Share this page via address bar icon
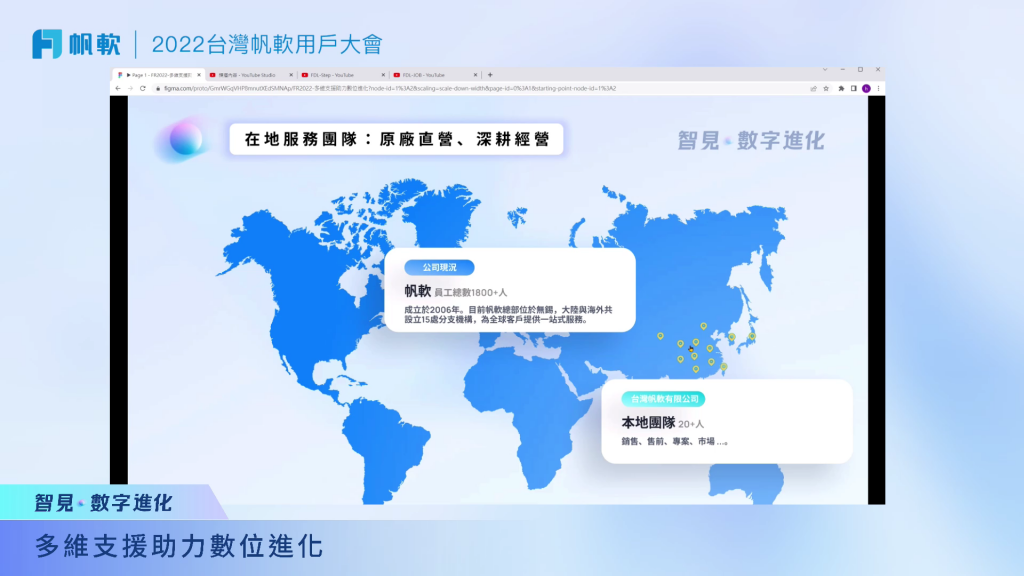1024x576 pixels. pos(813,88)
